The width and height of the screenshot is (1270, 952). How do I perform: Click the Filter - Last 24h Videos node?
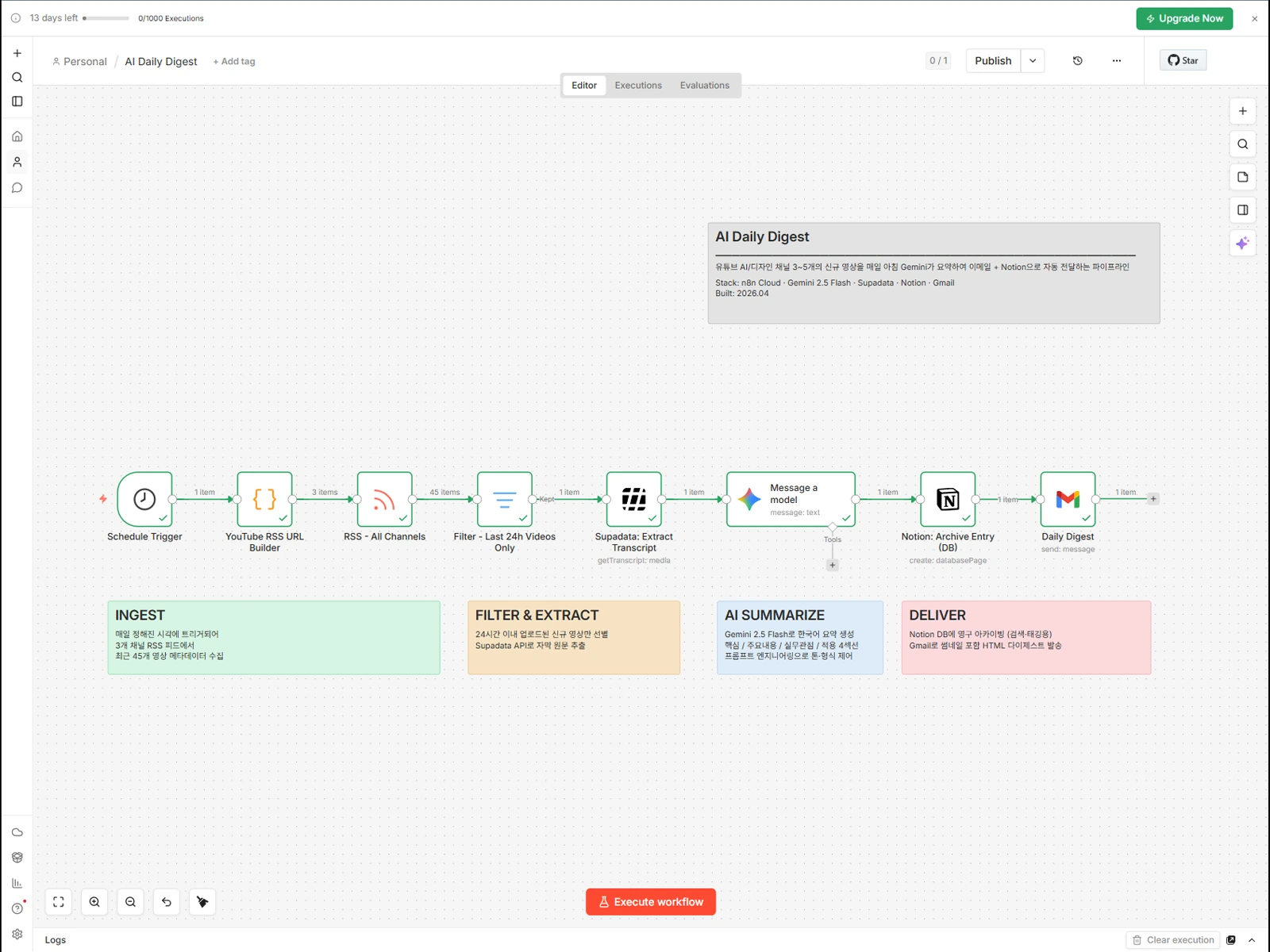(505, 499)
